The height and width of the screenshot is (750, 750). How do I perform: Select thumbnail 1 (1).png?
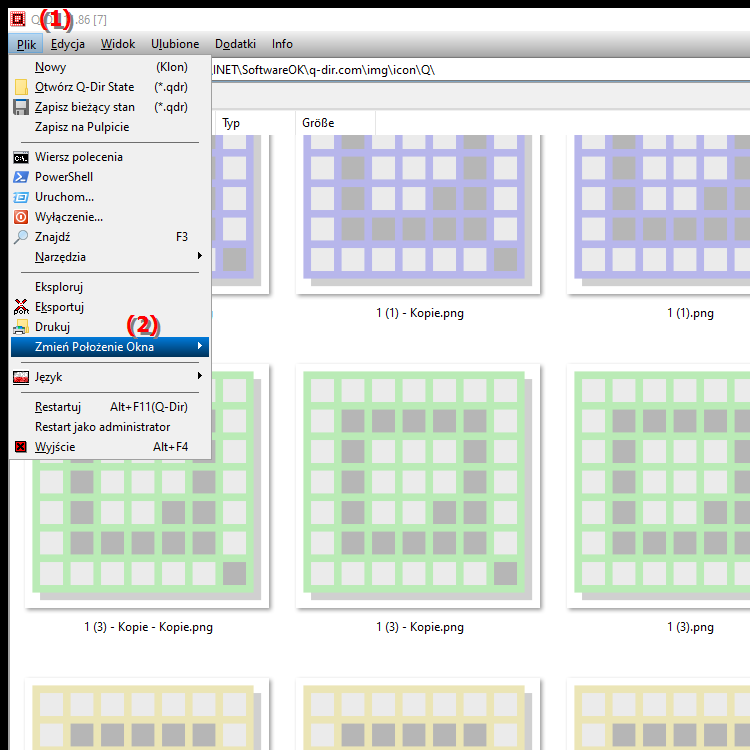(659, 214)
